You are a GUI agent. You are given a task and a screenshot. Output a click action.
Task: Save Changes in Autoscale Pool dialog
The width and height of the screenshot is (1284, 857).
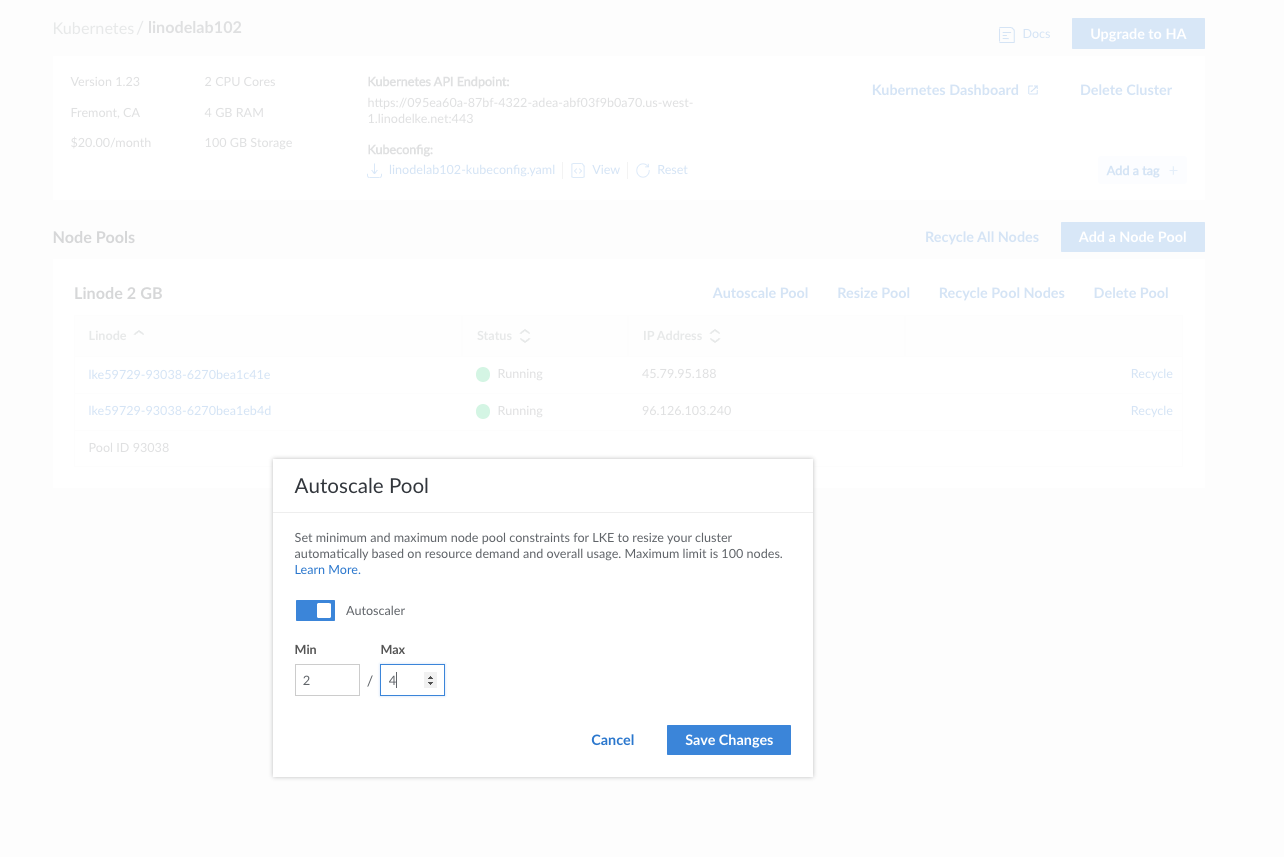(728, 740)
